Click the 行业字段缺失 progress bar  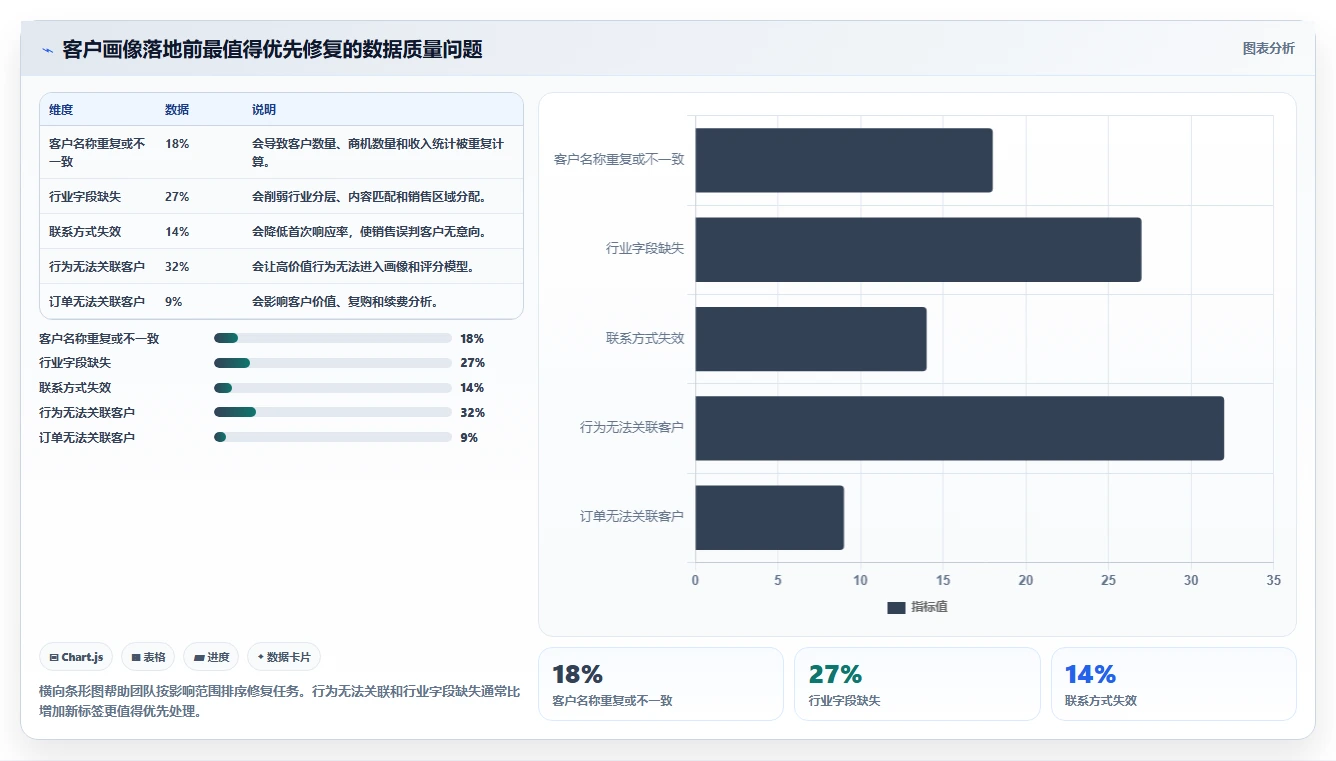click(x=333, y=363)
